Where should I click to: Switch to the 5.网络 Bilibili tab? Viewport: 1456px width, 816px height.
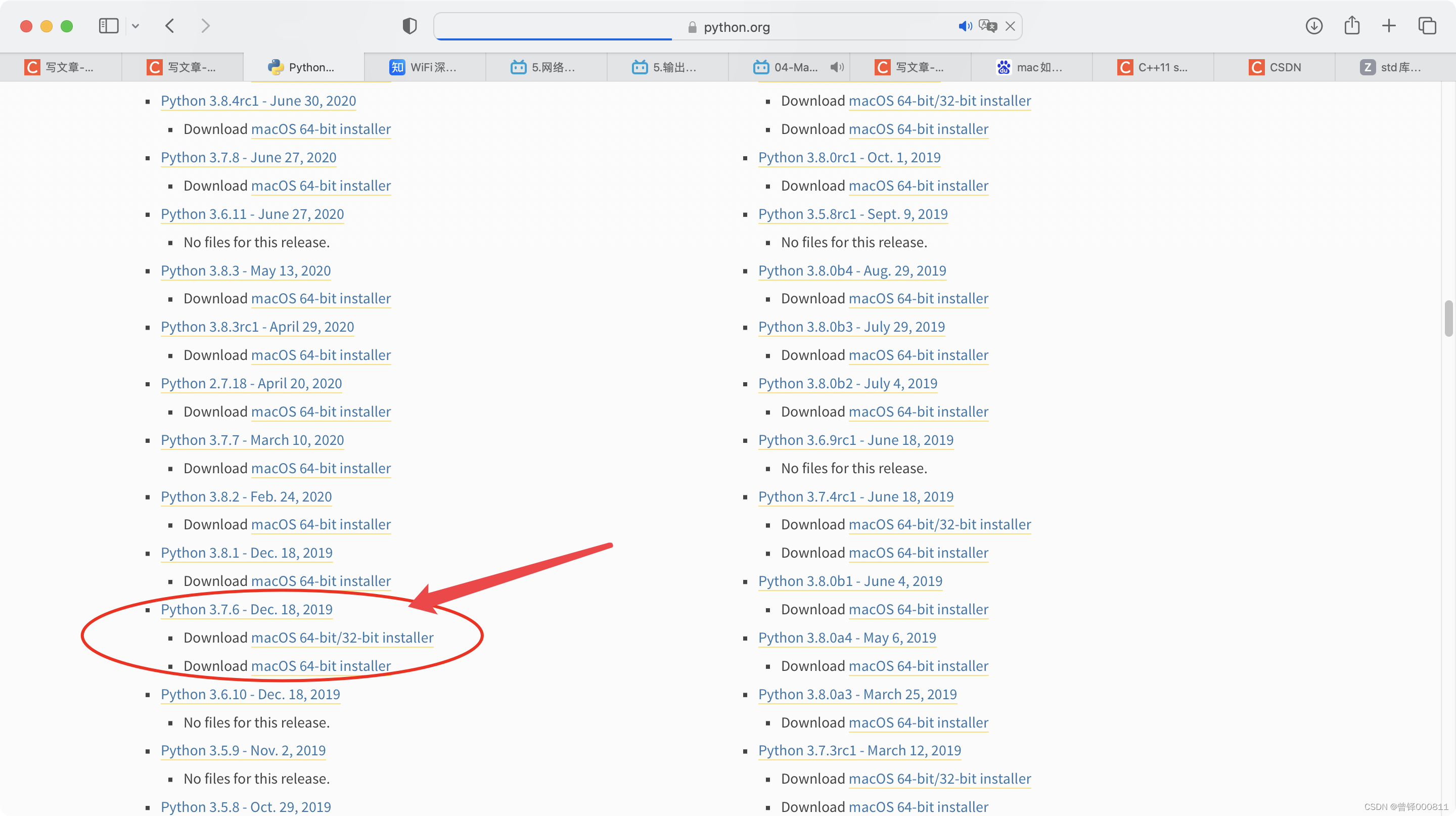547,67
